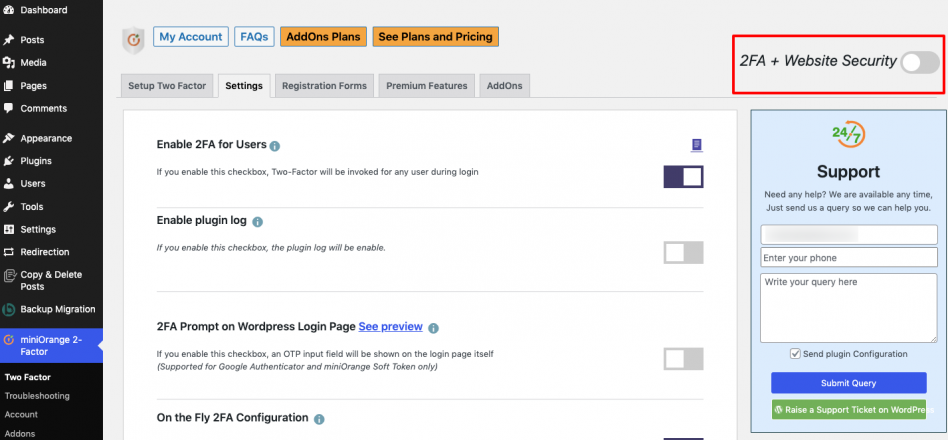
Task: Open Troubleshooting submenu item
Action: click(x=37, y=396)
